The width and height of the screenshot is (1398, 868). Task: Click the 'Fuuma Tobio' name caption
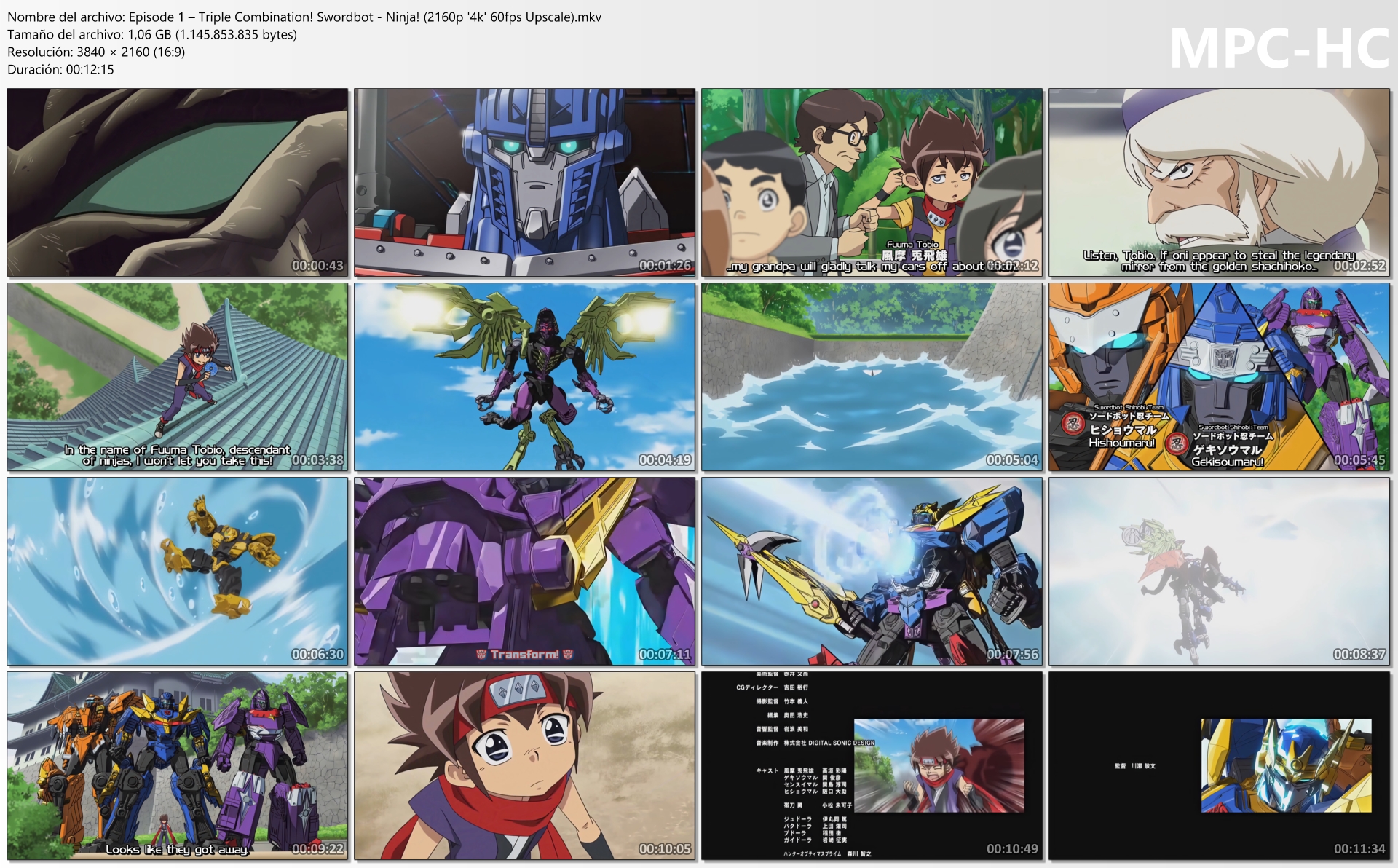(x=912, y=245)
